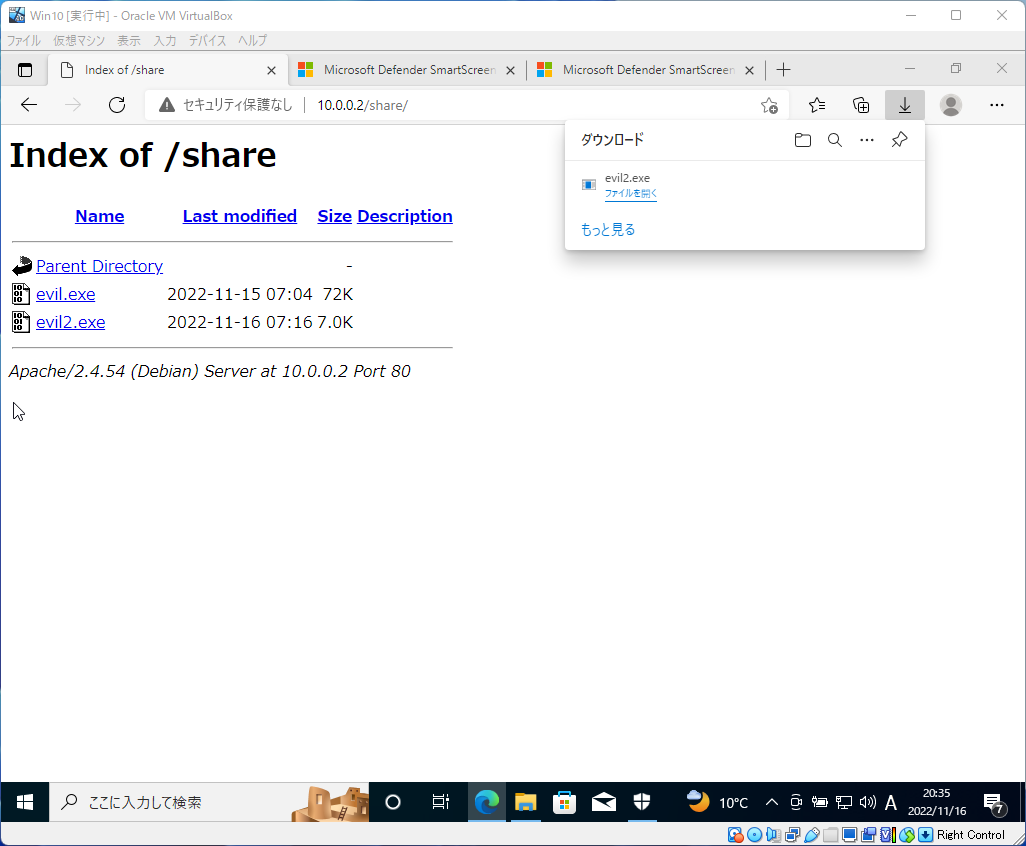Sort listing by Description column
This screenshot has height=846, width=1026.
tap(405, 216)
